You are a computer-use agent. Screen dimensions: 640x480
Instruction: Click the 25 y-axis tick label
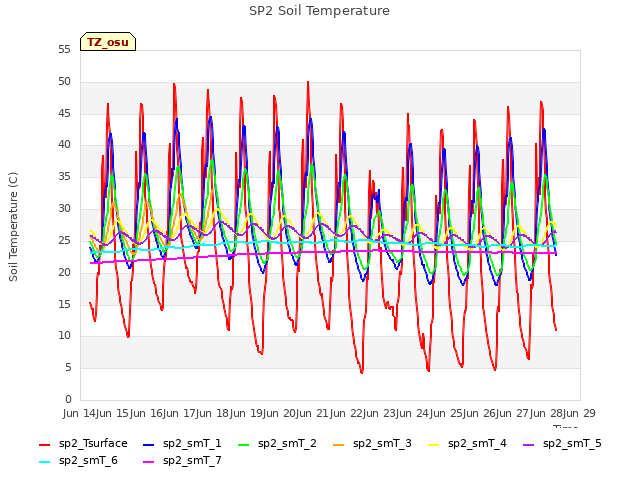pyautogui.click(x=64, y=240)
